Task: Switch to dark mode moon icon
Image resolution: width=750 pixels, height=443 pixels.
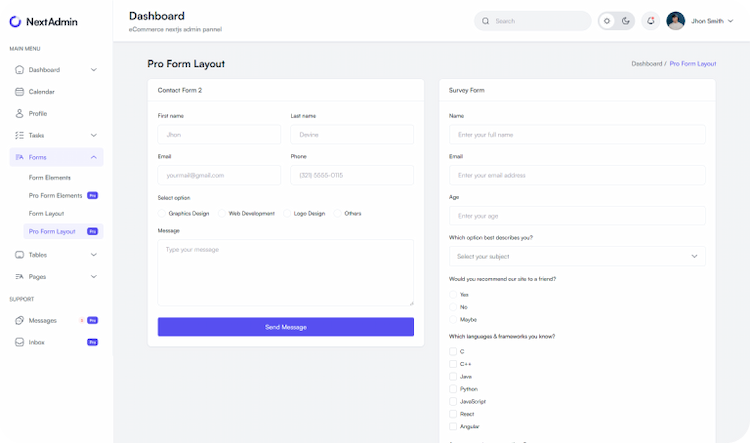Action: tap(626, 21)
